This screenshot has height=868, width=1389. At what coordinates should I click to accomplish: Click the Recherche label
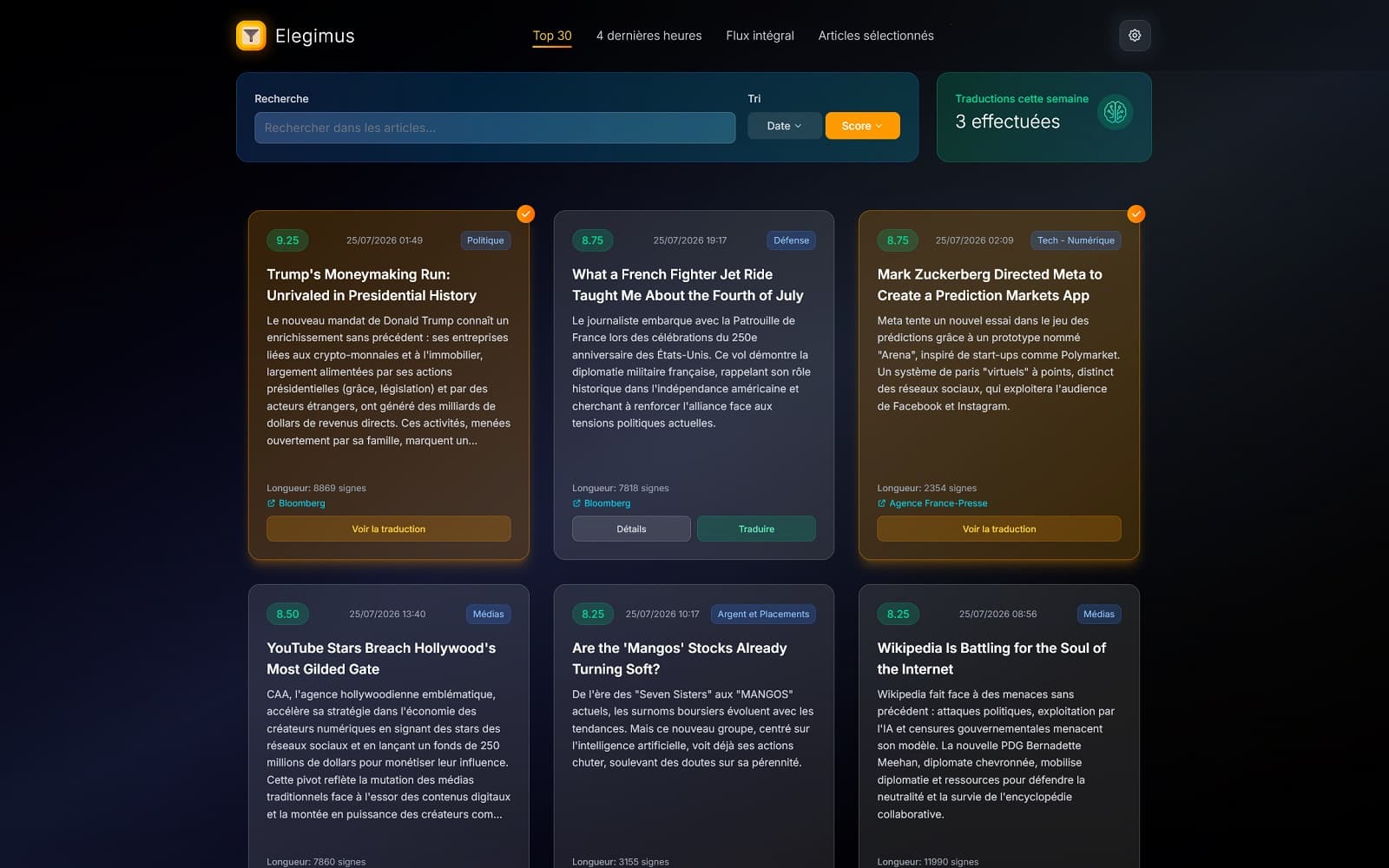click(x=281, y=99)
